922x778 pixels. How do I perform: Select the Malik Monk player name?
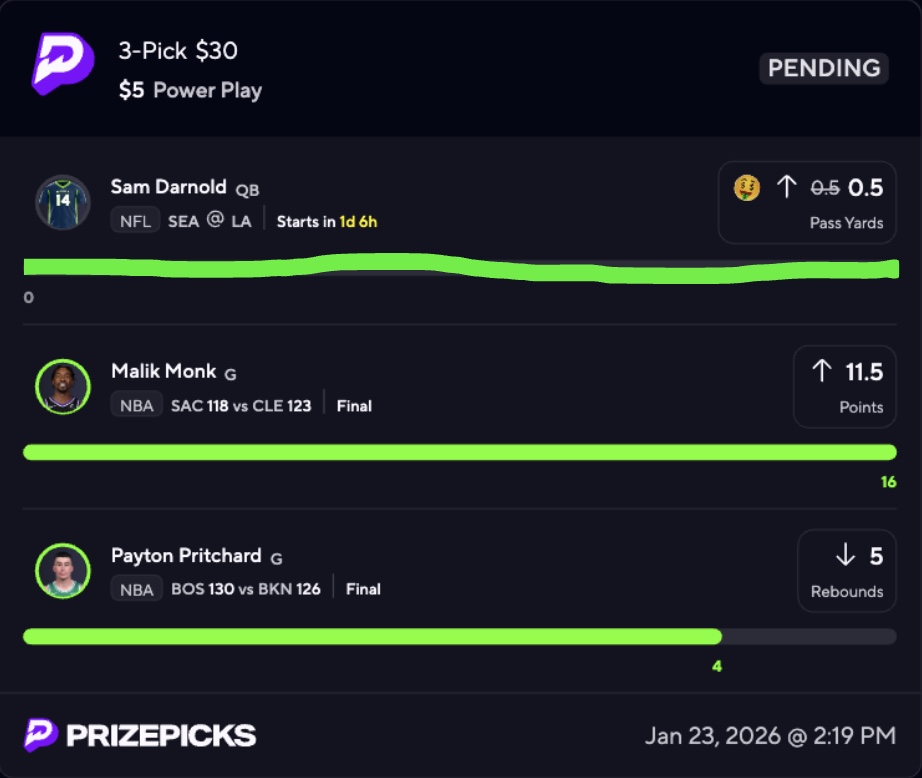[x=163, y=371]
